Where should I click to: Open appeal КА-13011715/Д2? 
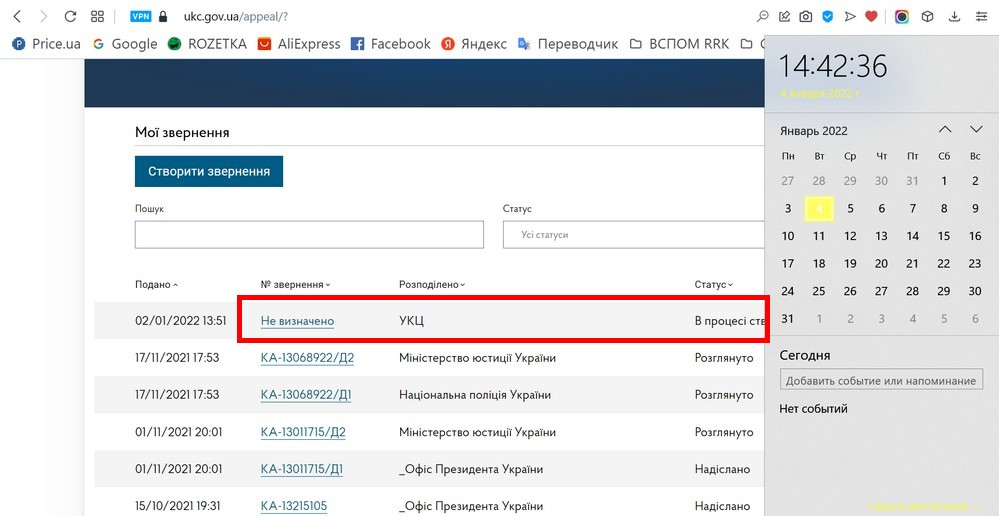(x=303, y=433)
